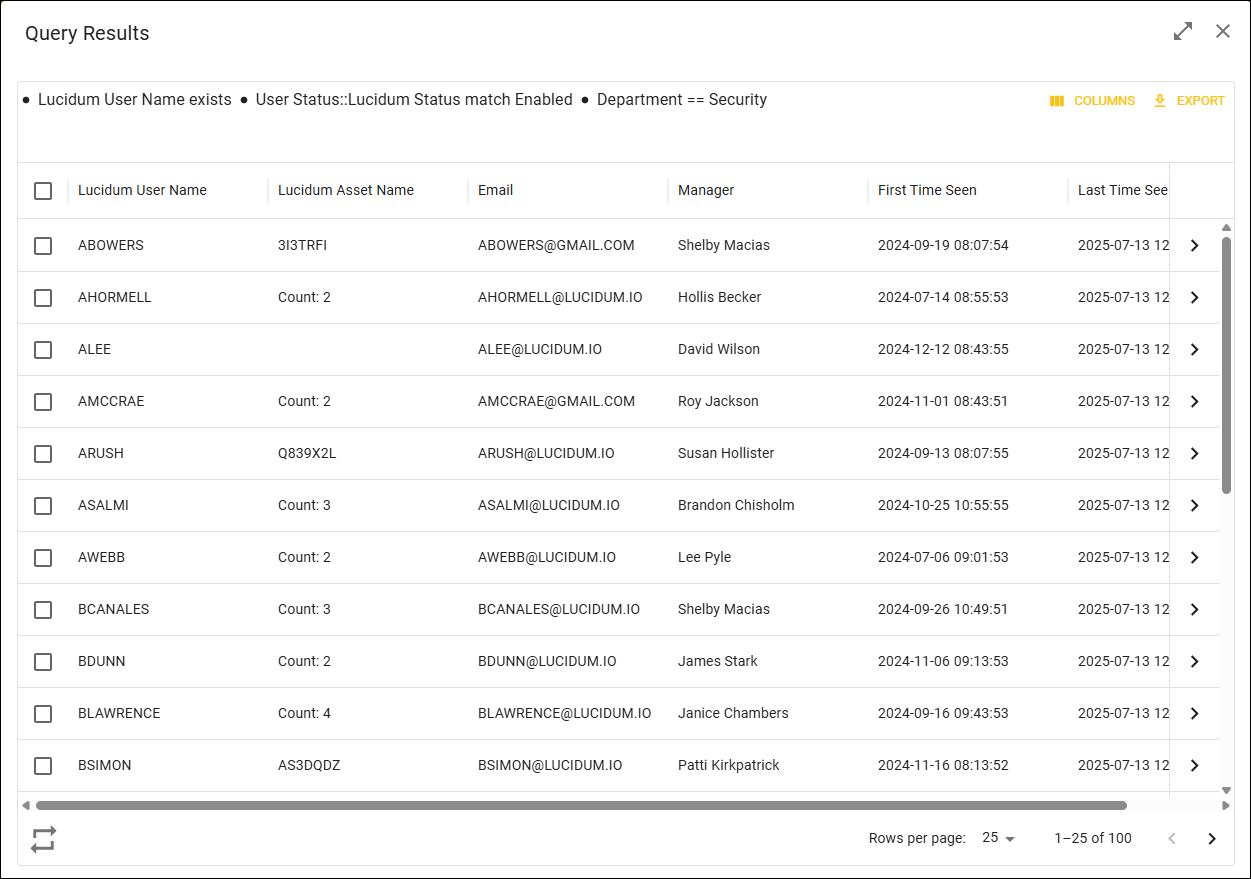The image size is (1251, 879).
Task: Click the "1–25 of 100" pagination text
Action: tap(1093, 838)
